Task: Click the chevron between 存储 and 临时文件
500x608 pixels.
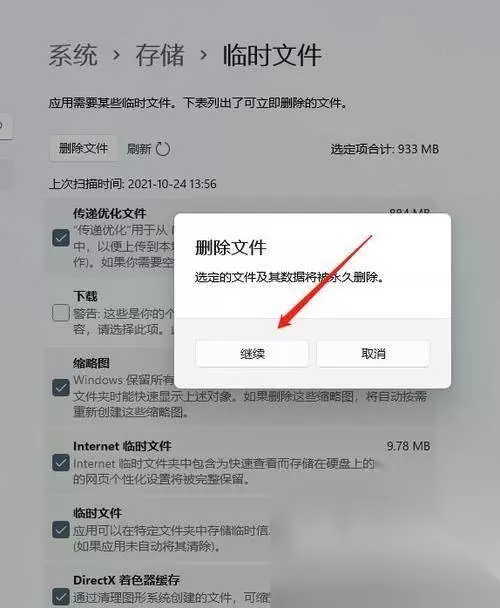Action: click(x=203, y=55)
